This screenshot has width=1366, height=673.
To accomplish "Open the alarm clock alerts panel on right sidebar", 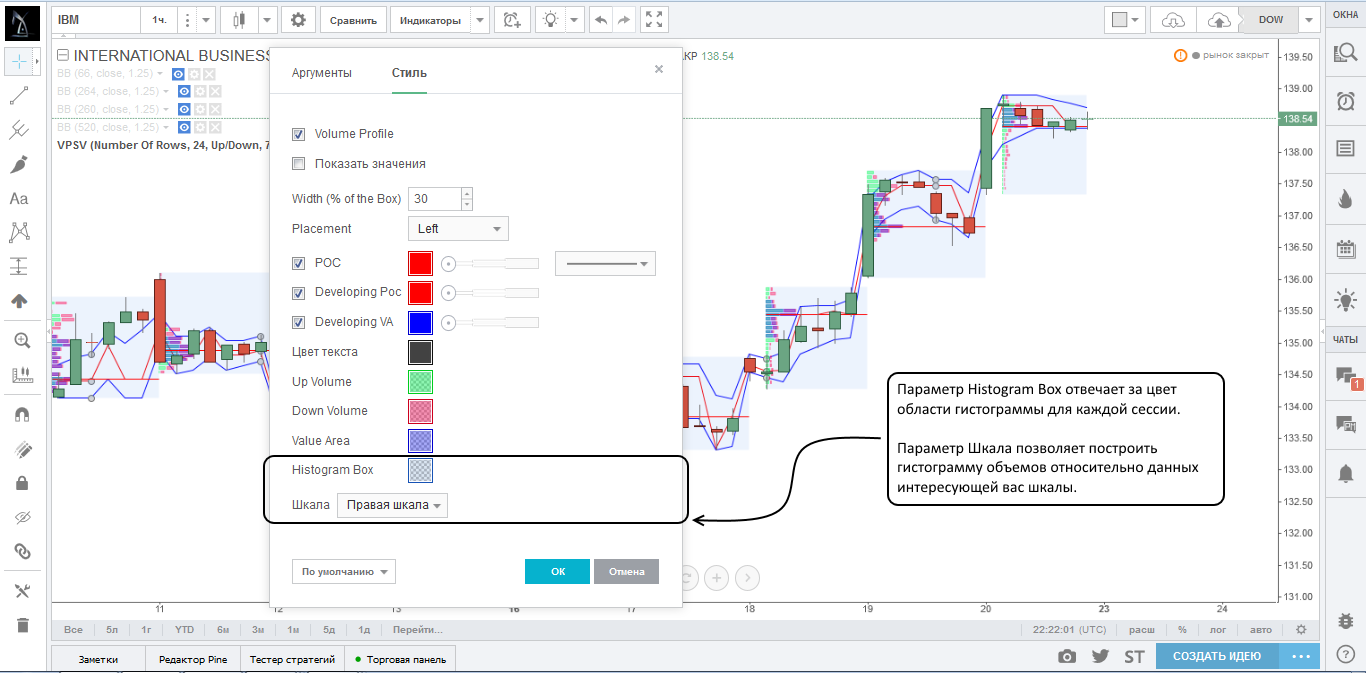I will click(x=1345, y=100).
